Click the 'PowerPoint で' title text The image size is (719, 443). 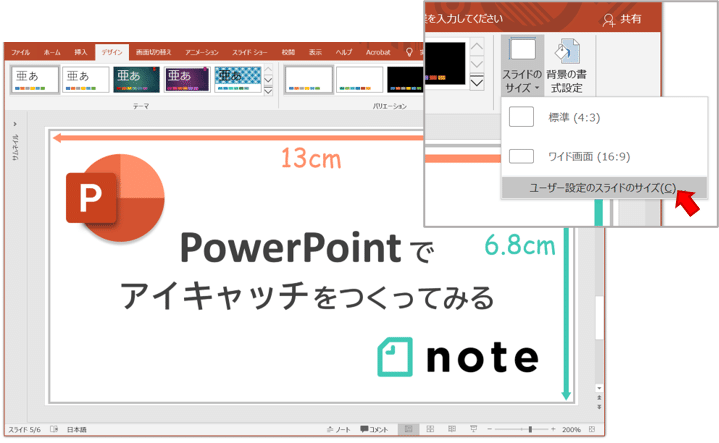click(x=307, y=248)
